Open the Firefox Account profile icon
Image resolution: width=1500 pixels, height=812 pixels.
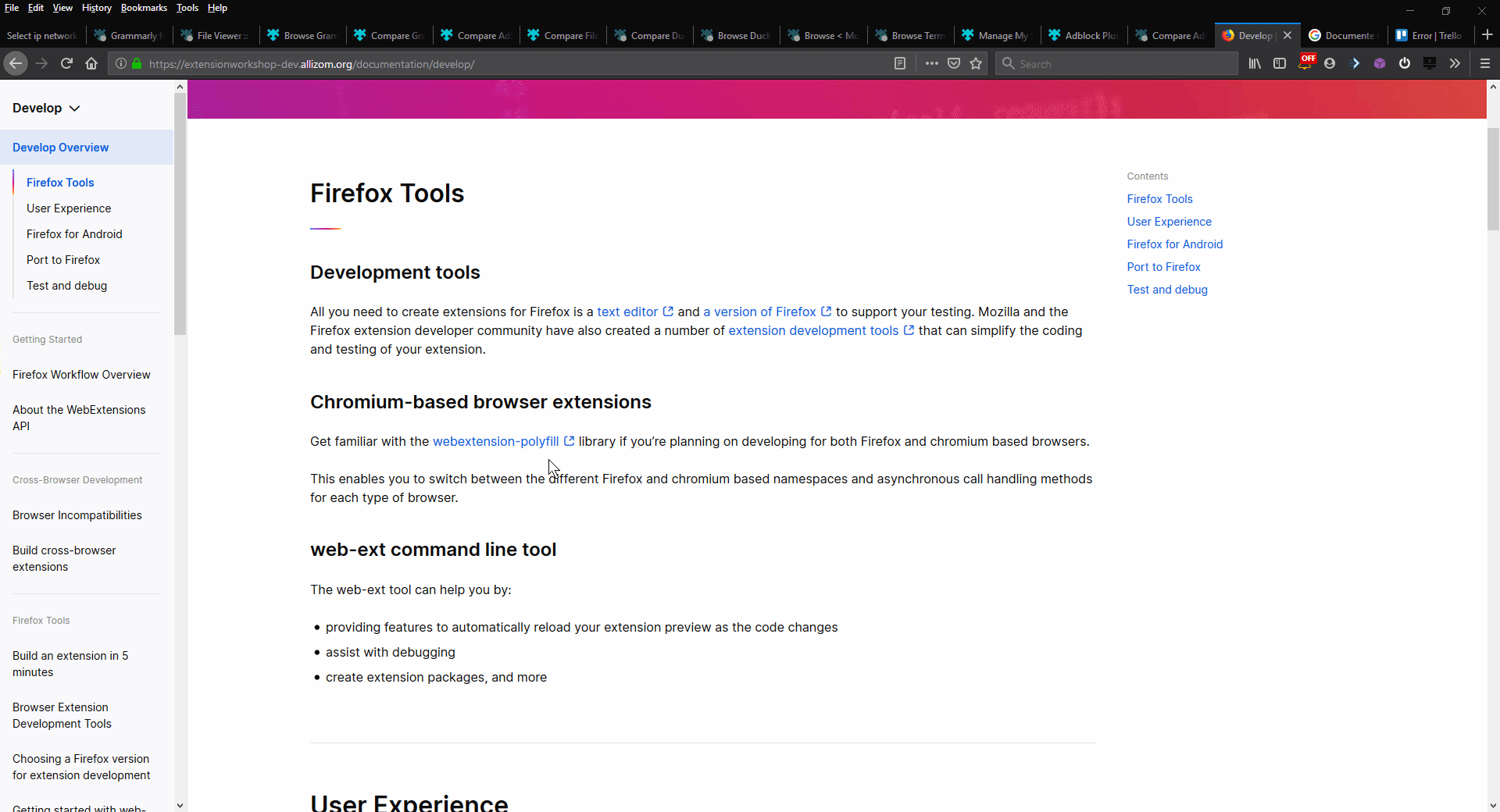tap(1330, 63)
